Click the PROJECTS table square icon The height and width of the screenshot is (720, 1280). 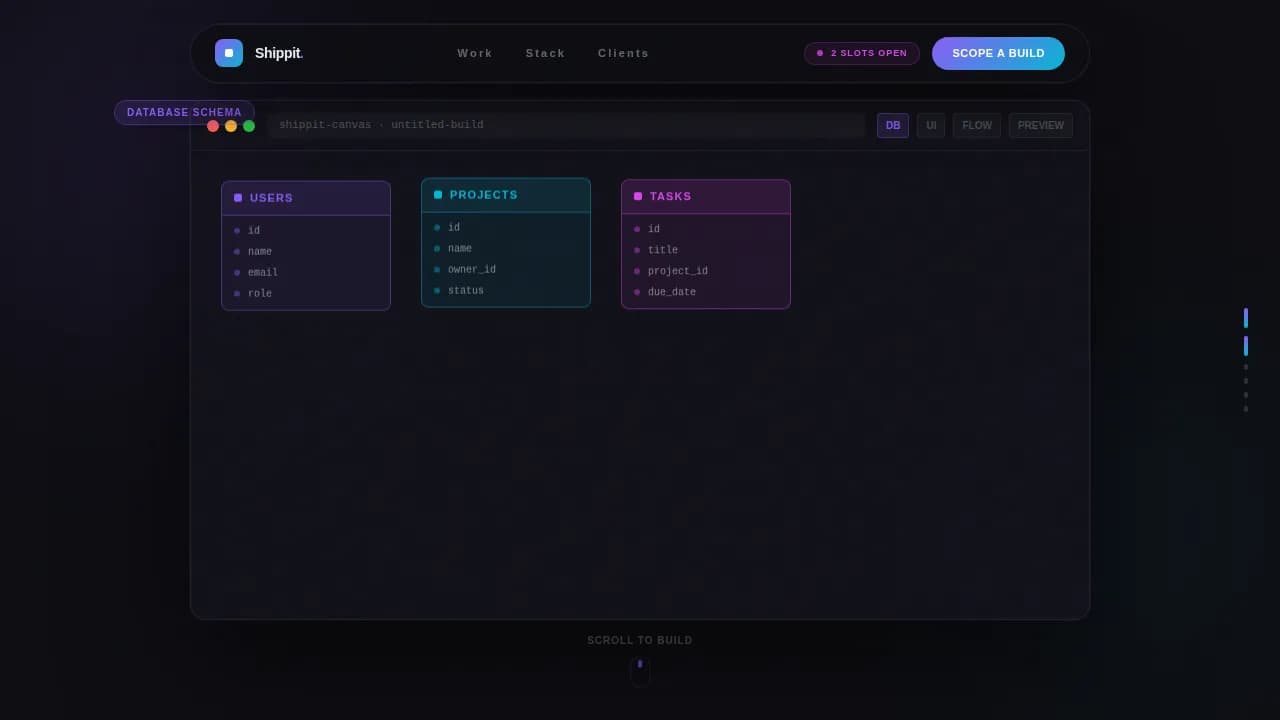[x=438, y=195]
